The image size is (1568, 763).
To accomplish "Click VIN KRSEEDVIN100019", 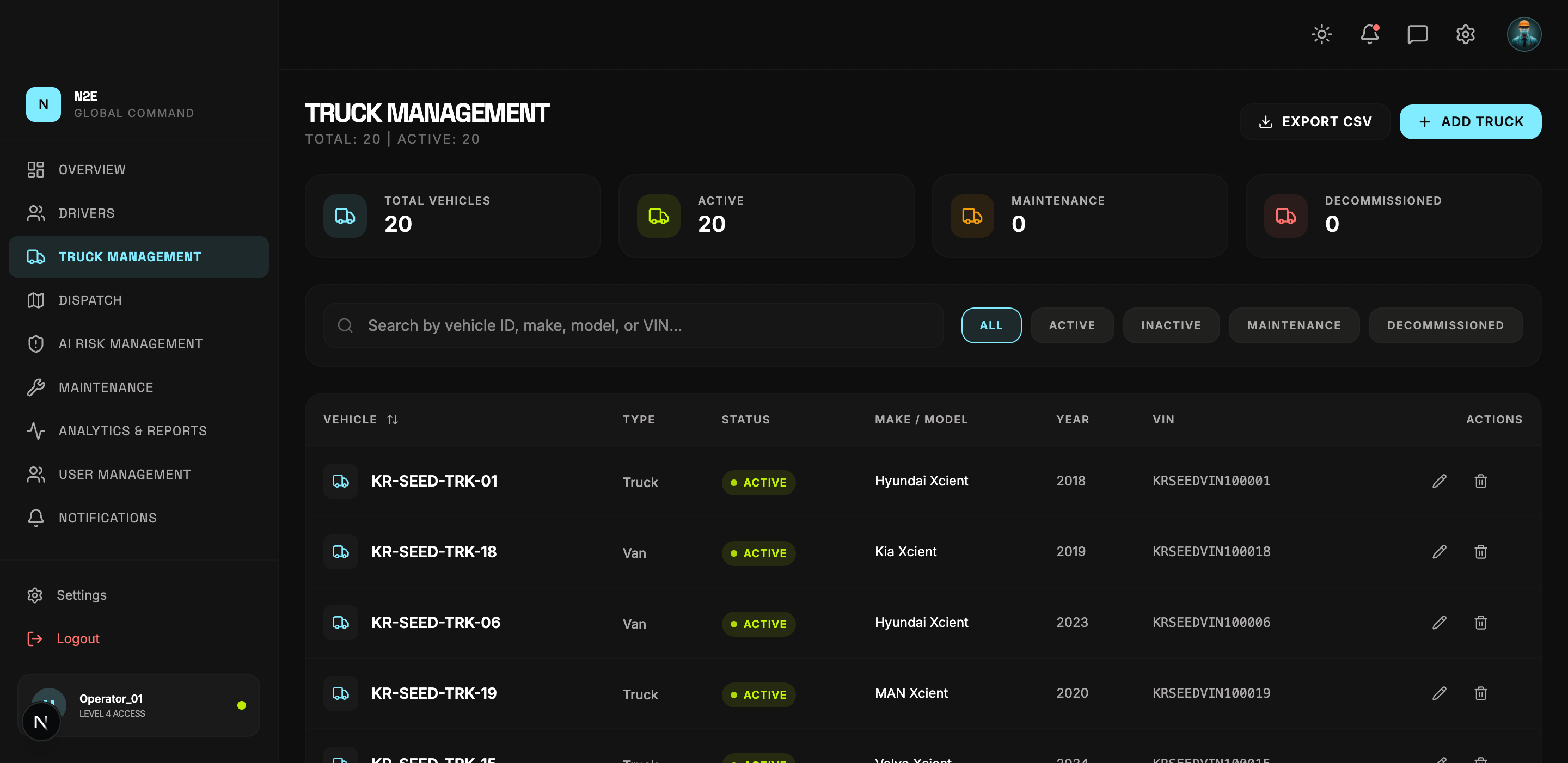I will (x=1211, y=693).
